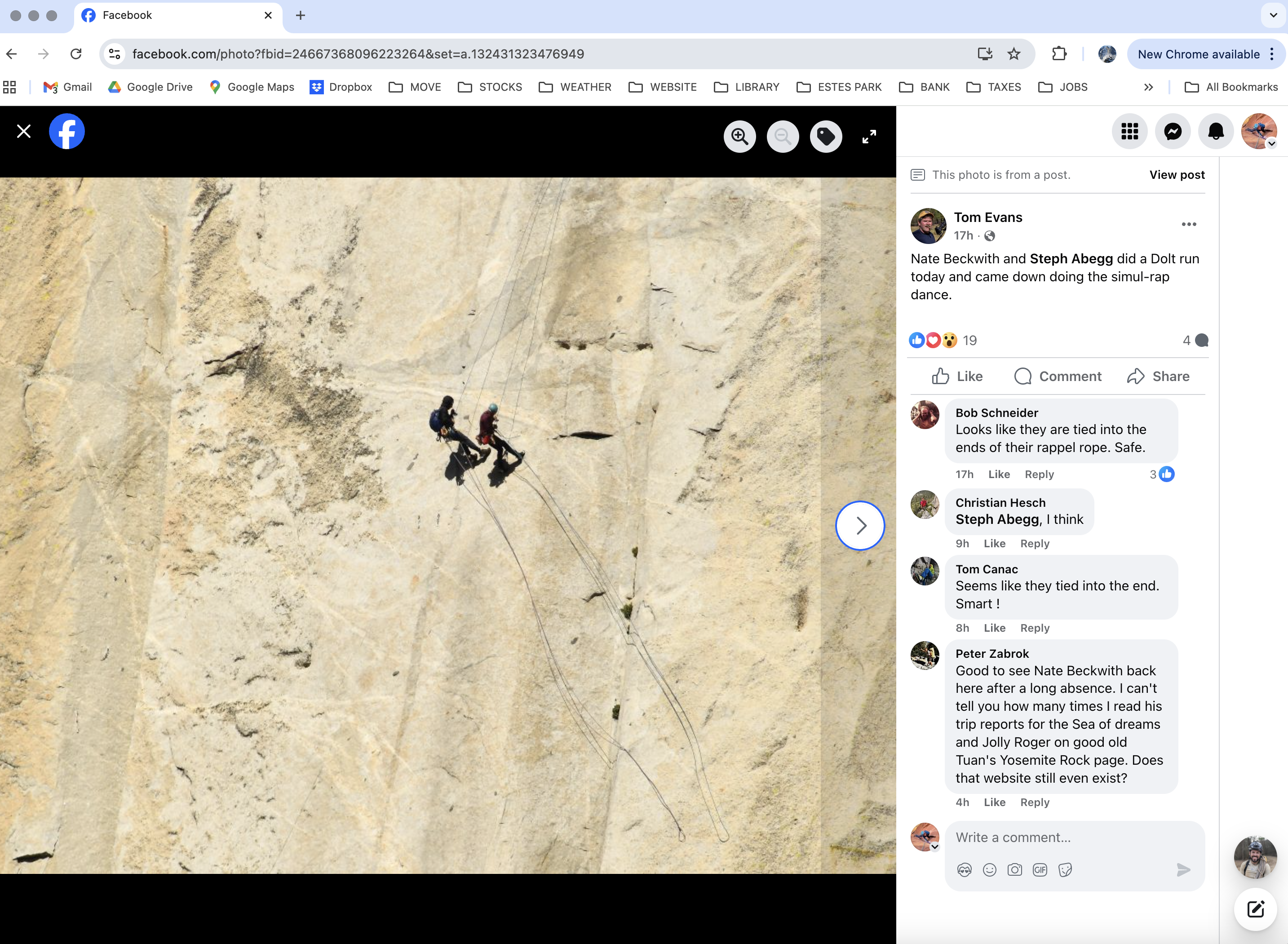Image resolution: width=1288 pixels, height=944 pixels.
Task: Attach photo with camera icon
Action: coord(1014,870)
